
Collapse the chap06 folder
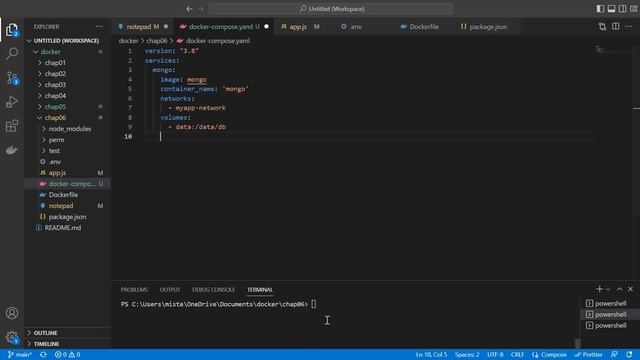(x=67, y=118)
